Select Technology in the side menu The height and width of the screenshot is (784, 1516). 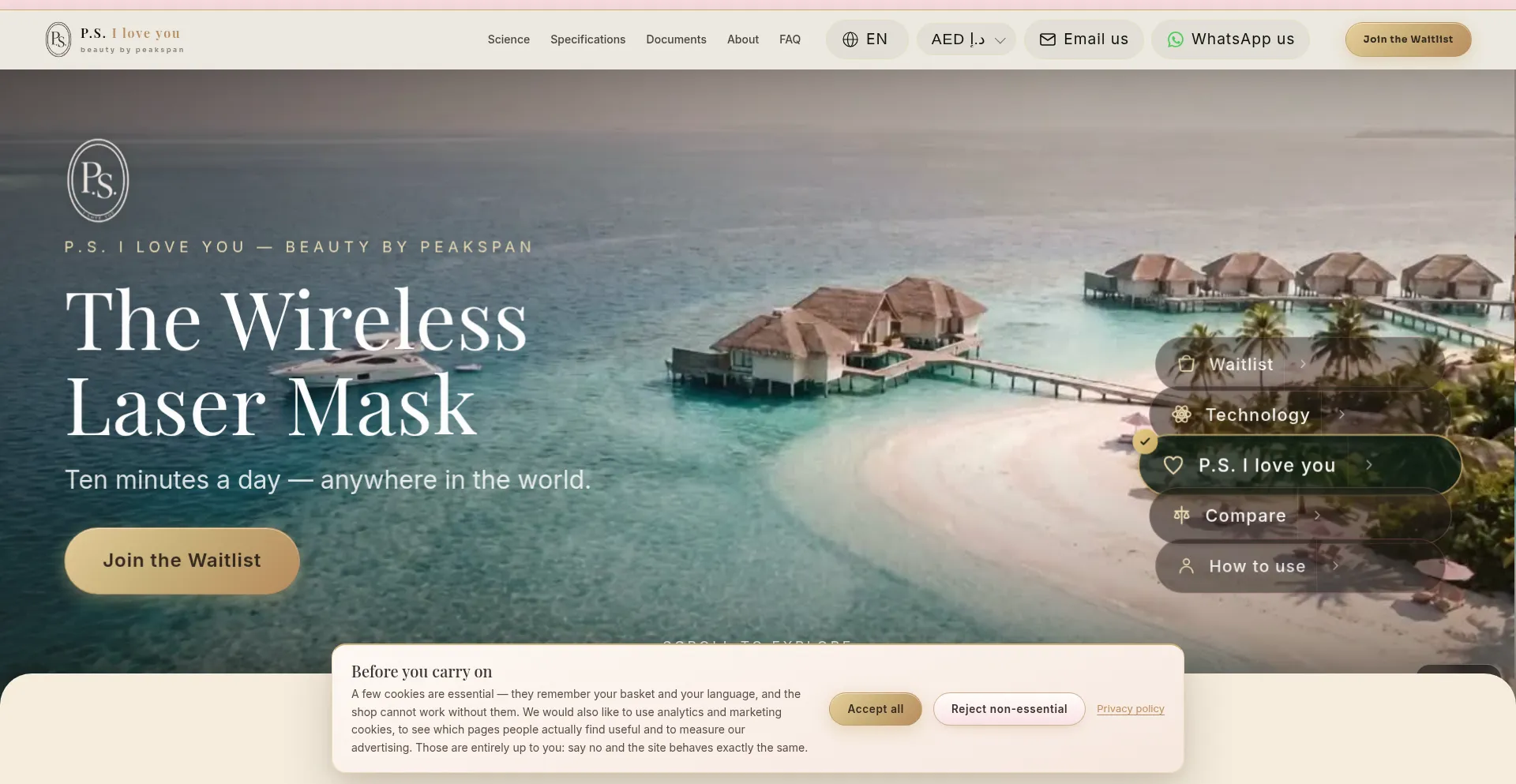pos(1300,415)
